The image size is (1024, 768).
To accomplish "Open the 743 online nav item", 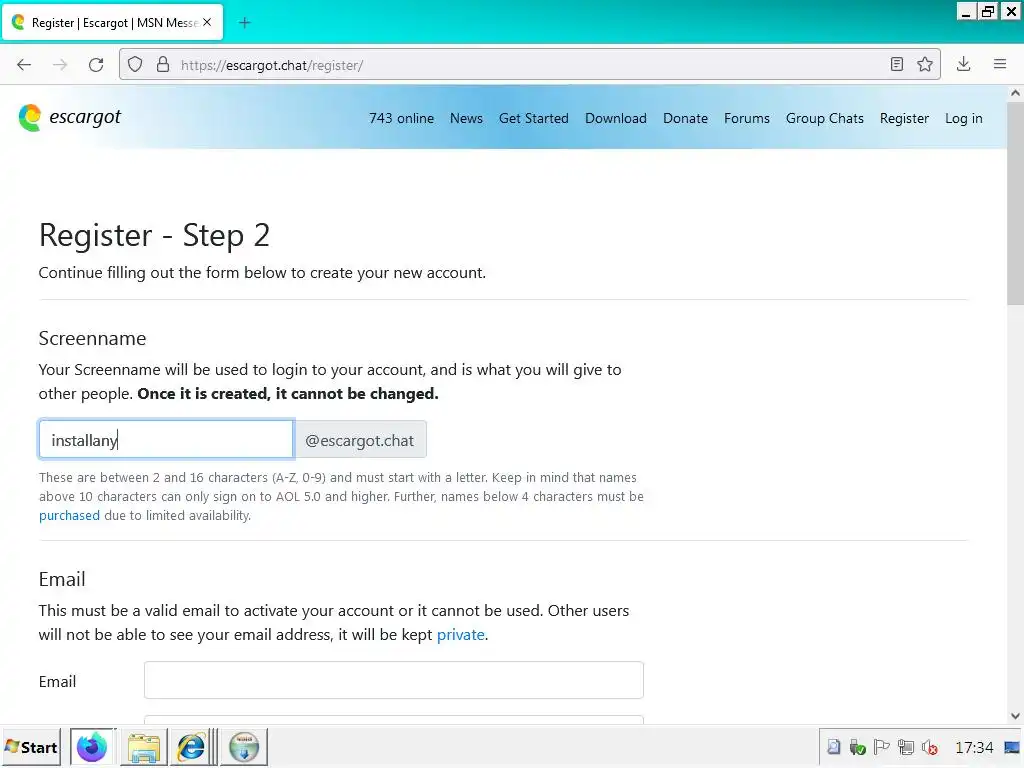I will [x=401, y=118].
